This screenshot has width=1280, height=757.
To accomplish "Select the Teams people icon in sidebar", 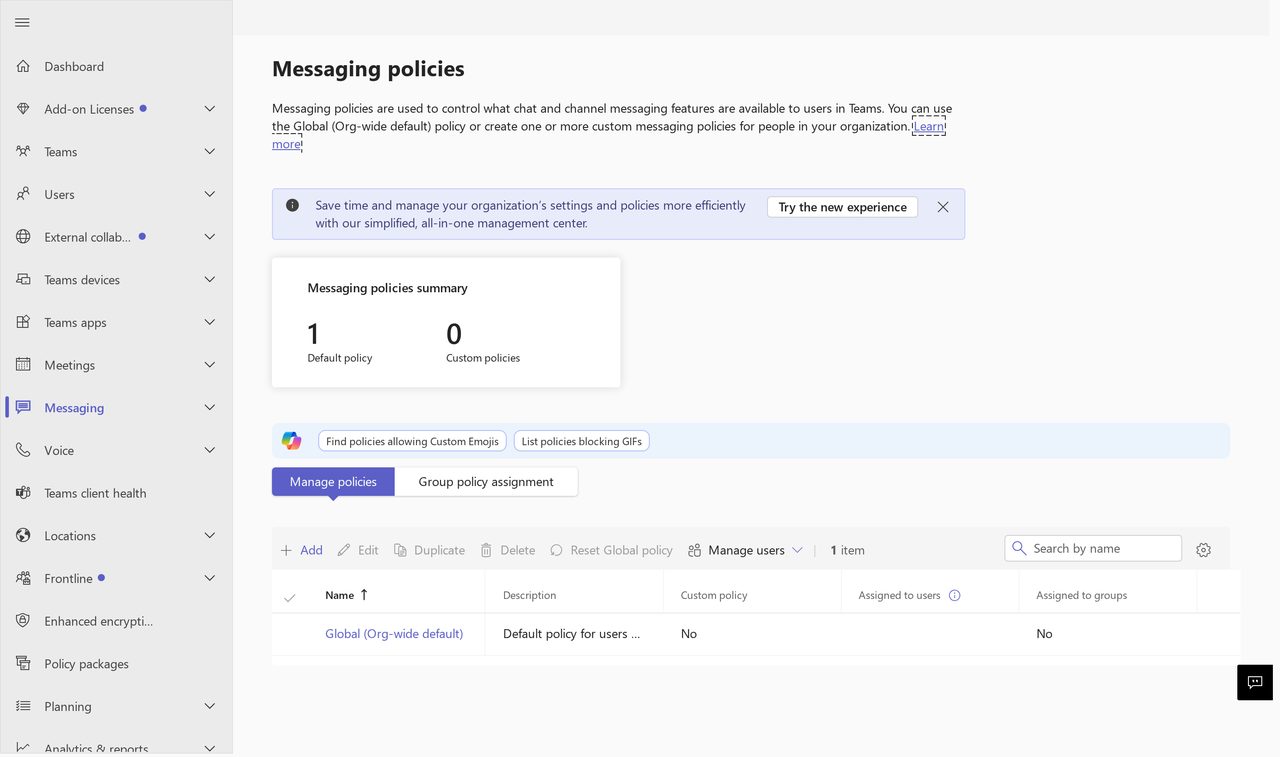I will point(23,151).
